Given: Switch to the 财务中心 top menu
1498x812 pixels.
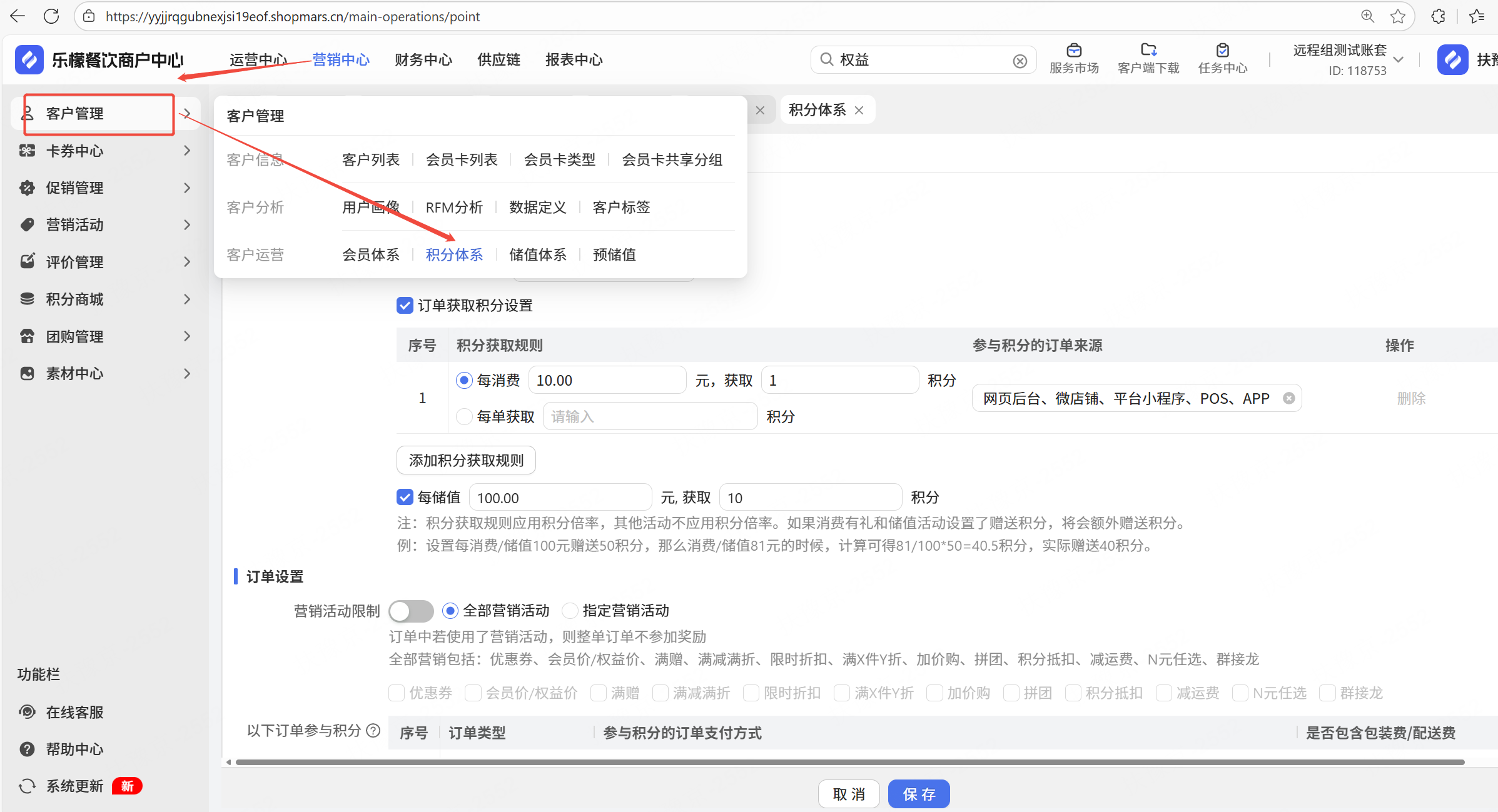Looking at the screenshot, I should click(x=423, y=60).
